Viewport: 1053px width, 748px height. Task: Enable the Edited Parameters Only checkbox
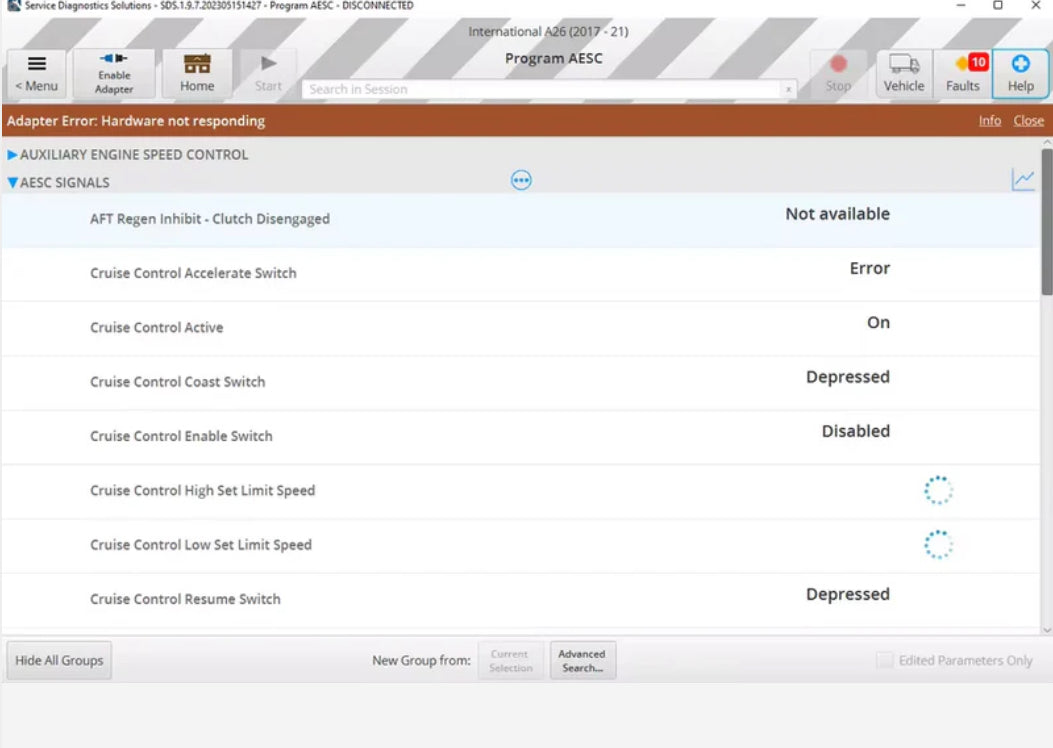pyautogui.click(x=884, y=660)
